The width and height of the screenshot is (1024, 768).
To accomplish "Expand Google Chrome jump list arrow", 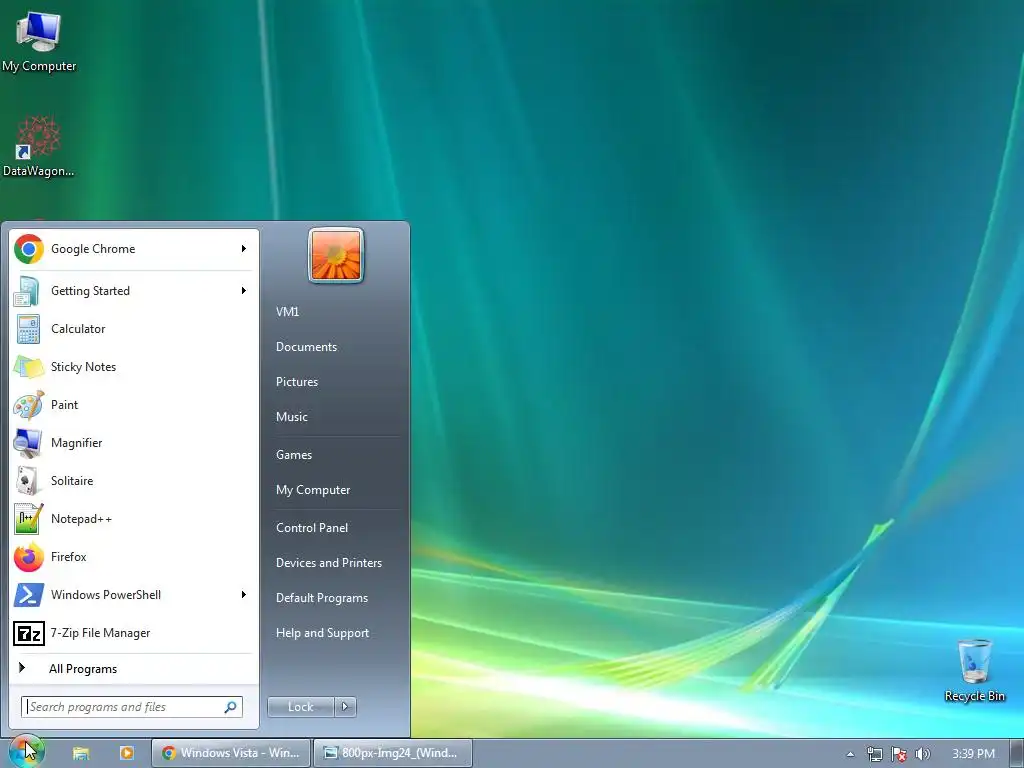I will (244, 249).
